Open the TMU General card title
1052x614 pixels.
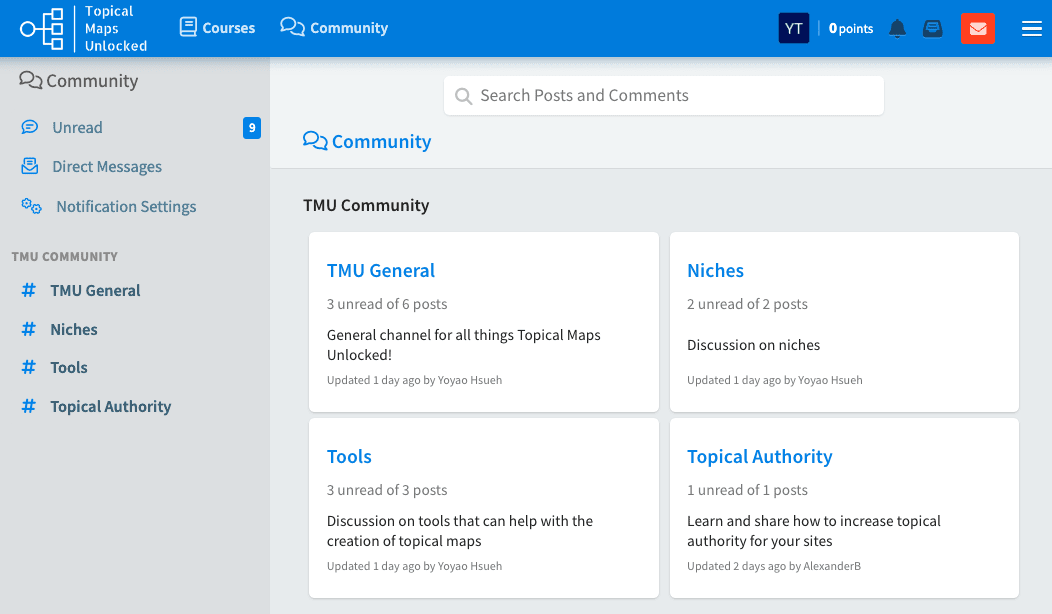point(381,271)
